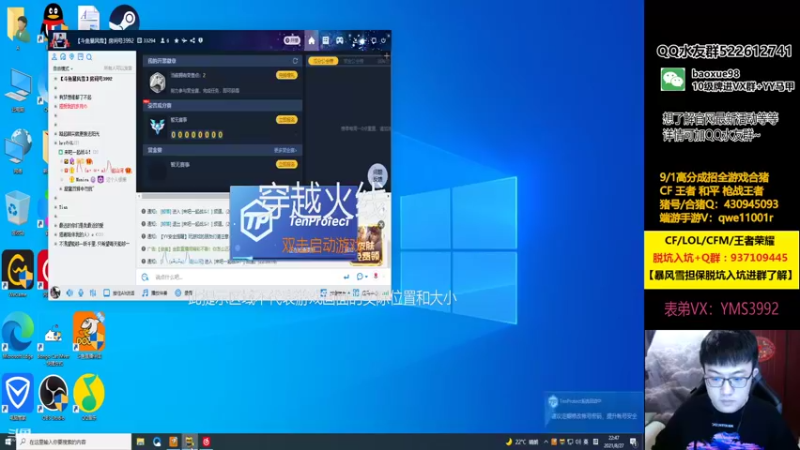Open the person icon in YY left panel
Screen dimensions: 800x450
[x=55, y=57]
